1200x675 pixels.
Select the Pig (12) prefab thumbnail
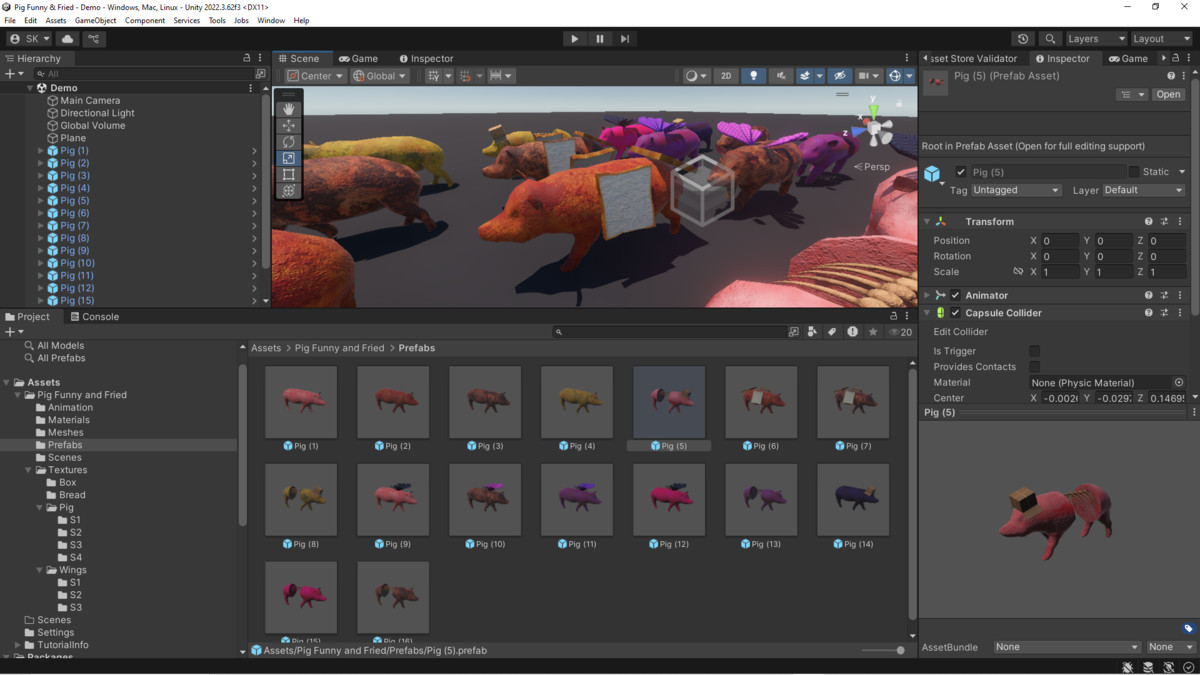coord(669,500)
